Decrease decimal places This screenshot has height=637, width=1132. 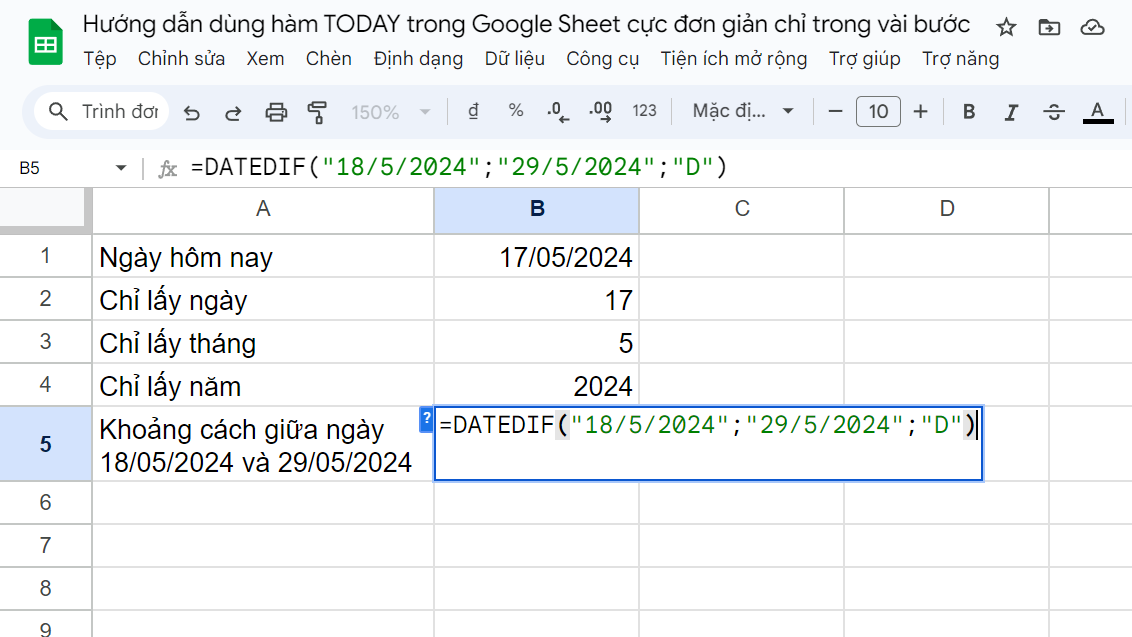point(558,111)
